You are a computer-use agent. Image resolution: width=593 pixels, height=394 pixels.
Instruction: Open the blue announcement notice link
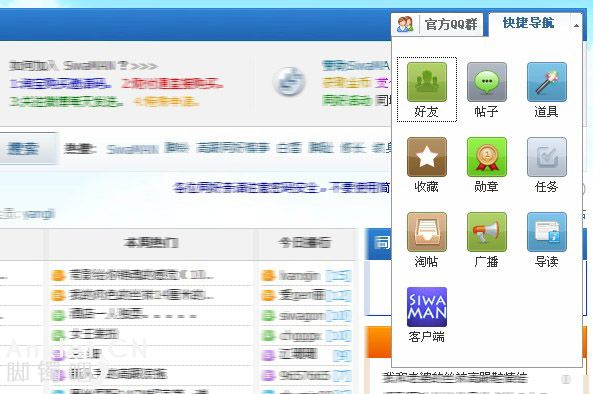[282, 188]
